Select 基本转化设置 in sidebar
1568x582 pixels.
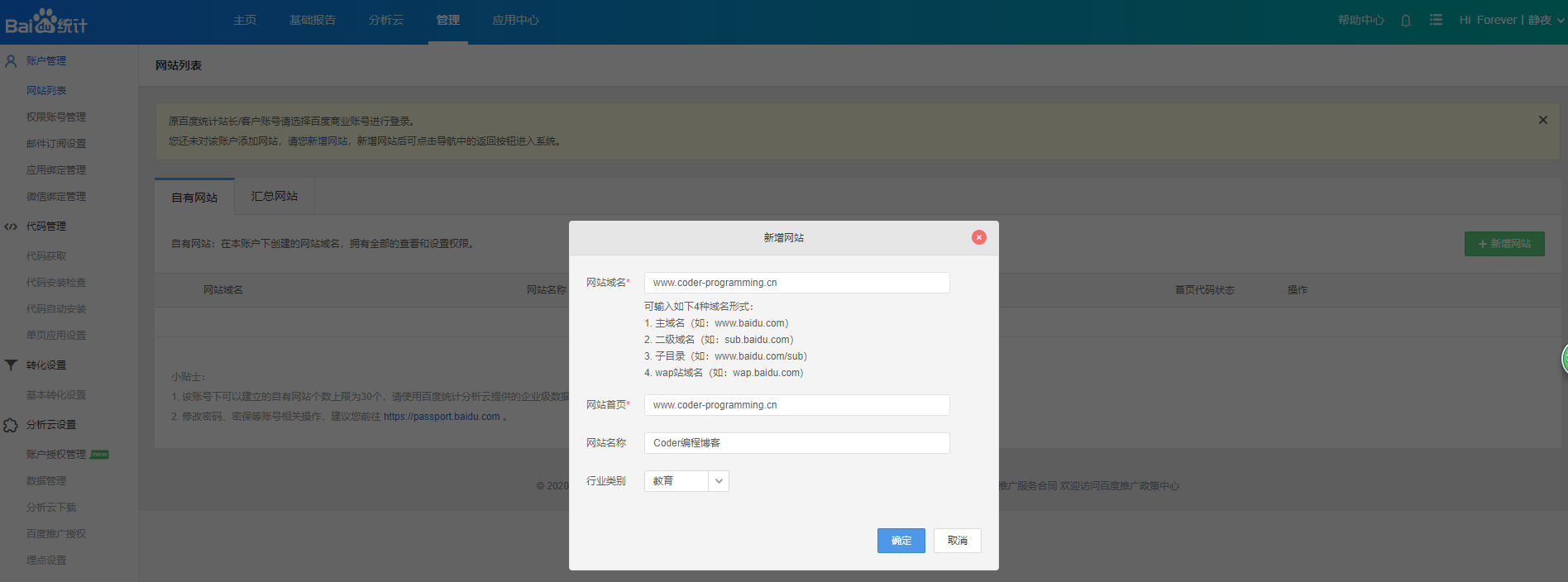pos(56,394)
